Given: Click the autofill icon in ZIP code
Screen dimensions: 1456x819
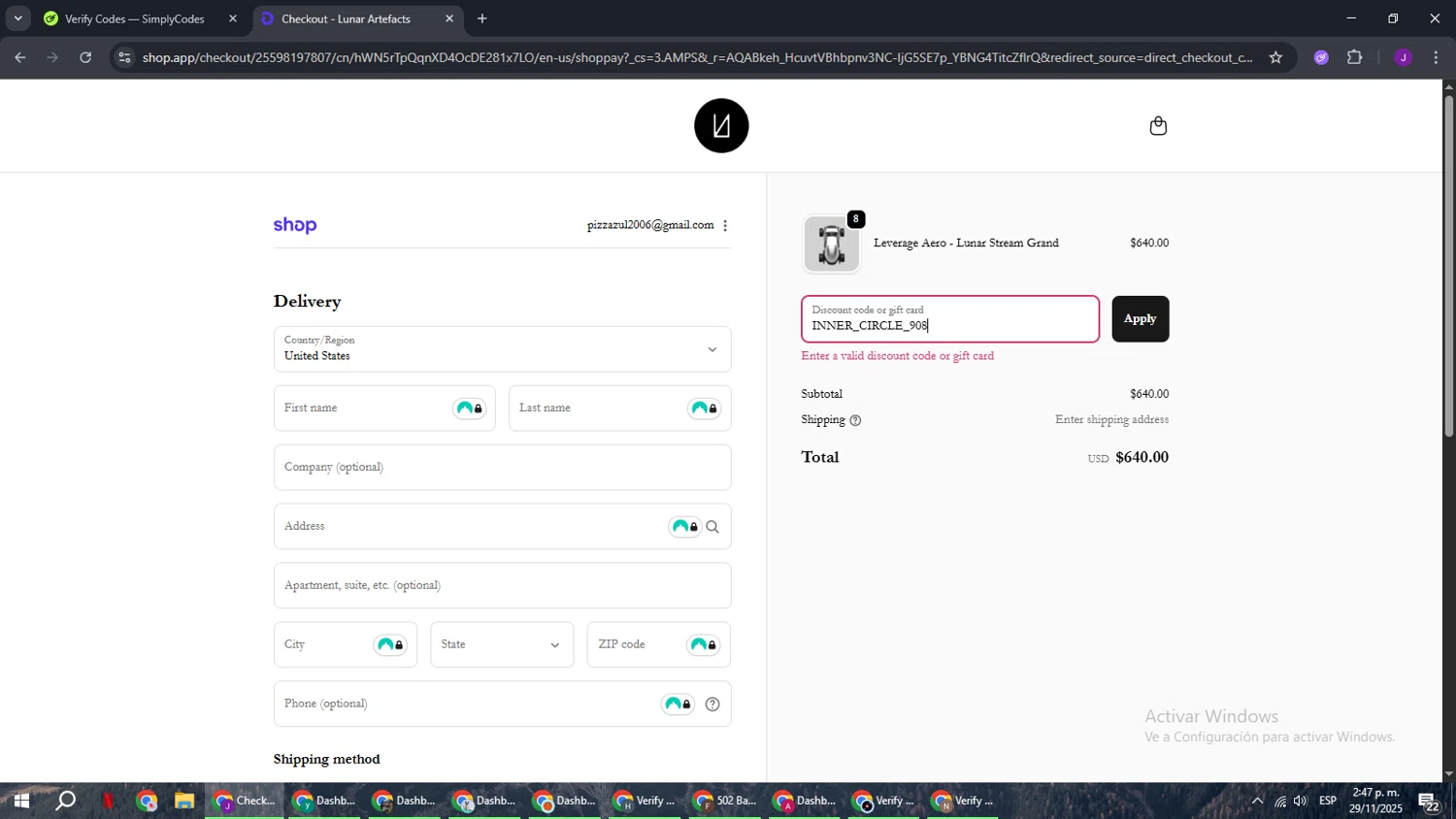Looking at the screenshot, I should coord(704,645).
